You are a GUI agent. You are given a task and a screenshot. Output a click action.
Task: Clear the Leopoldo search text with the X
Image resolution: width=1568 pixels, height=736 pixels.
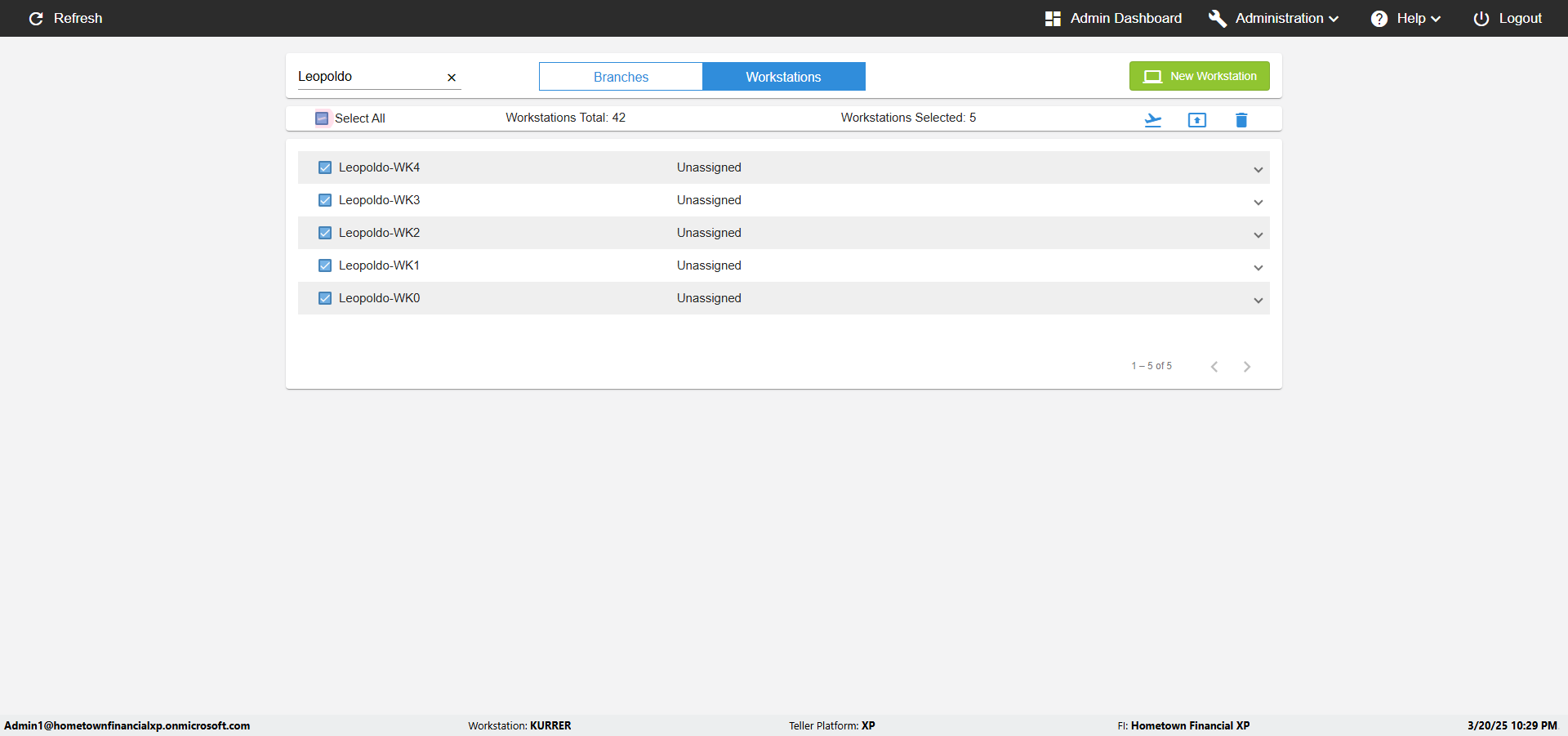point(452,78)
